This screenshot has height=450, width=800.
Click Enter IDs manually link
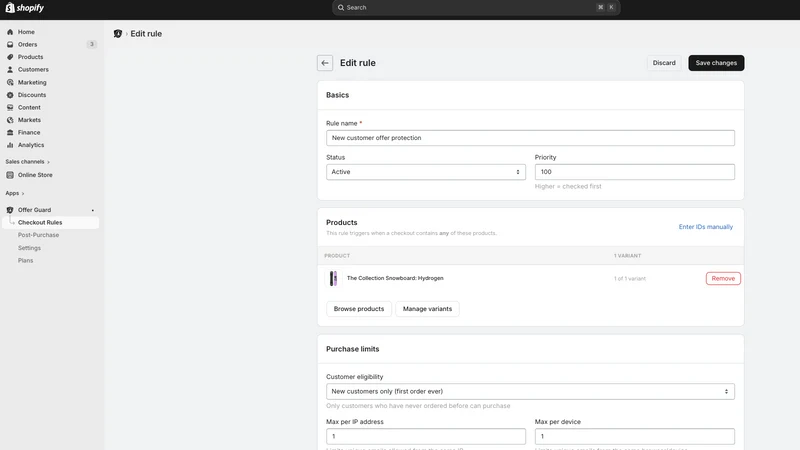(706, 227)
